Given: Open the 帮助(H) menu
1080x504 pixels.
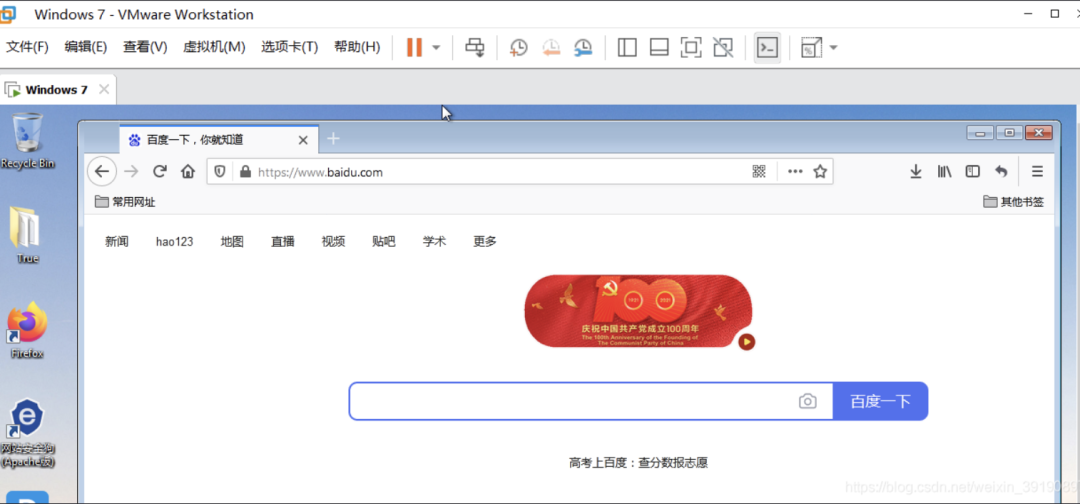Looking at the screenshot, I should (357, 47).
